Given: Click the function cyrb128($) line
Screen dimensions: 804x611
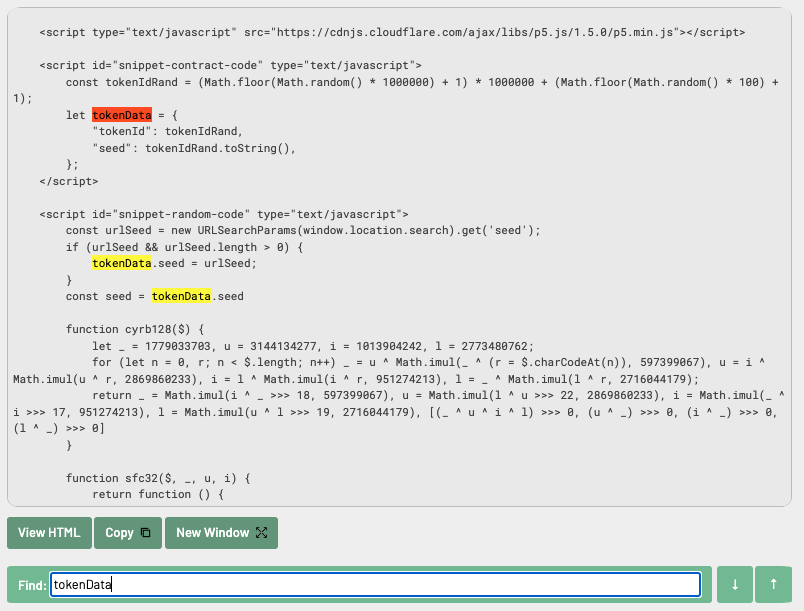Looking at the screenshot, I should [135, 329].
